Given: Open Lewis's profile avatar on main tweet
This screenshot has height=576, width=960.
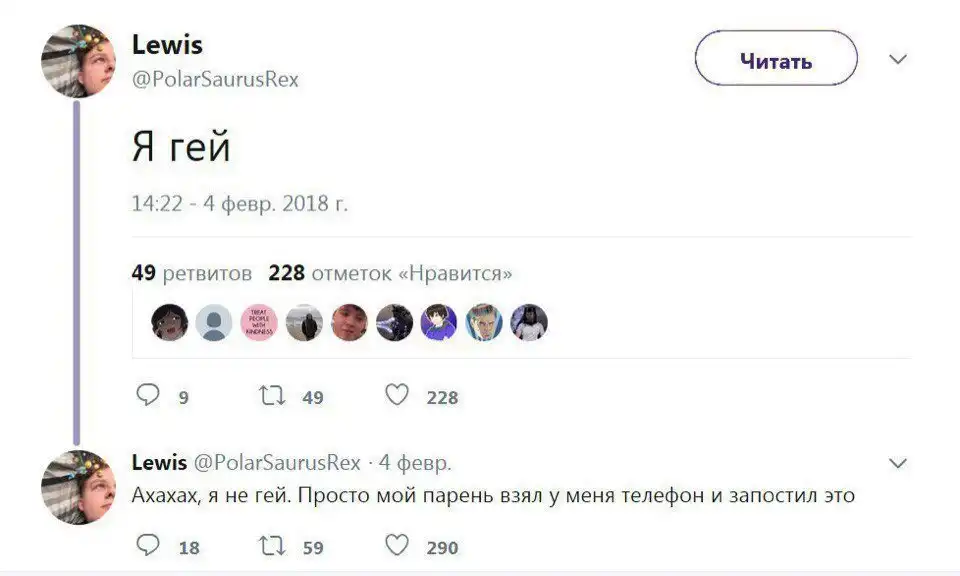Looking at the screenshot, I should point(77,61).
